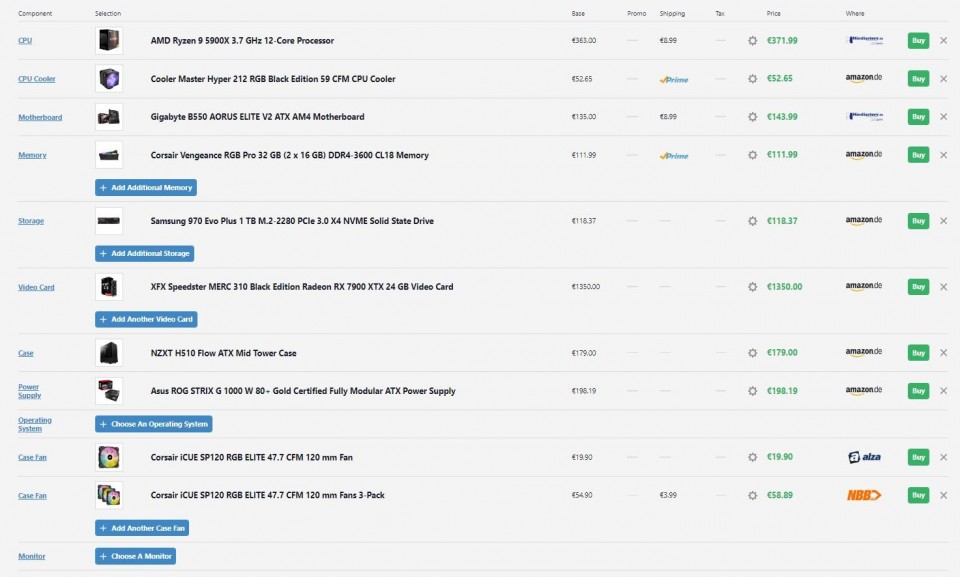Screen dimensions: 960x577
Task: Remove XFX Radeon RX 7900 XTX card
Action: point(943,287)
